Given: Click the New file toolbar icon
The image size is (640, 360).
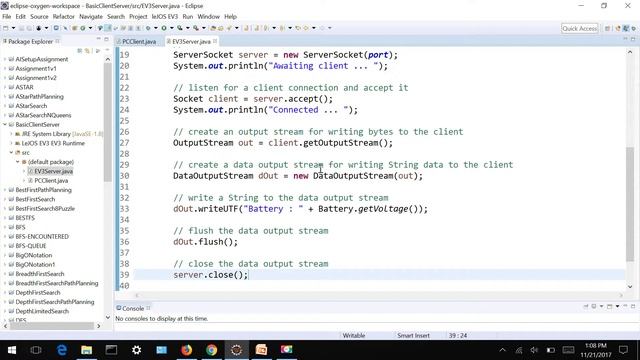Looking at the screenshot, I should pyautogui.click(x=5, y=28).
